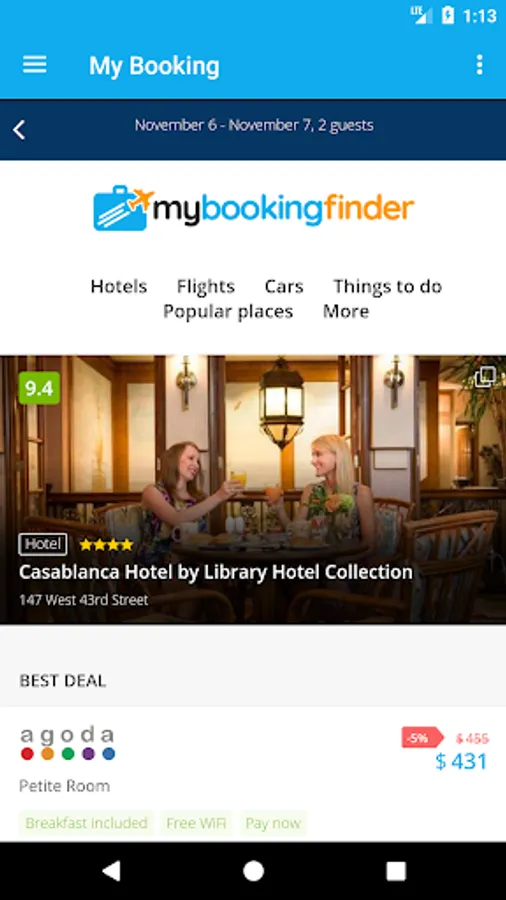Open the Hotels tab
The height and width of the screenshot is (900, 506).
(x=119, y=286)
